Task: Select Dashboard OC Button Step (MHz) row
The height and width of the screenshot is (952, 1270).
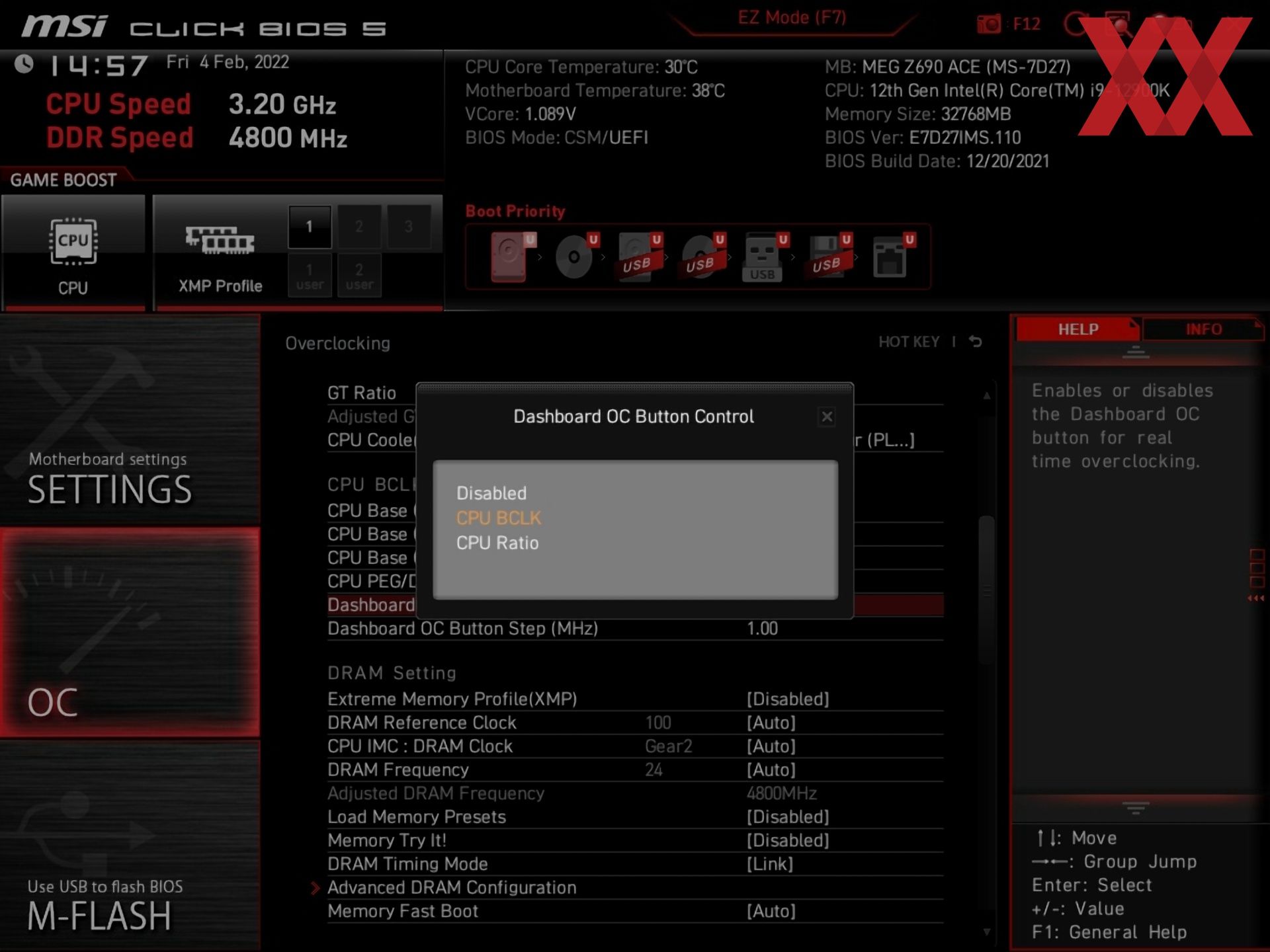Action: pyautogui.click(x=635, y=629)
